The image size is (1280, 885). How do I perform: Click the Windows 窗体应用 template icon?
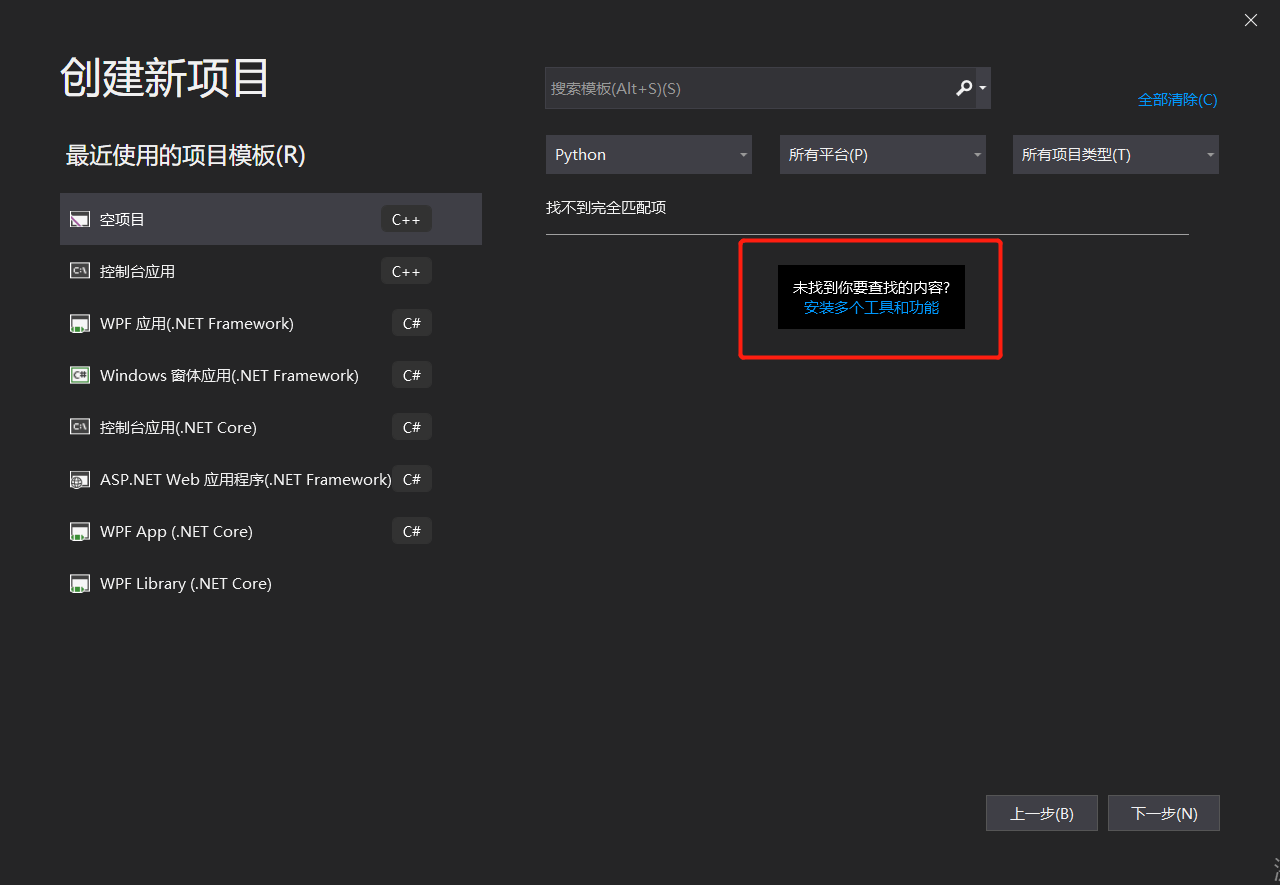click(x=80, y=375)
